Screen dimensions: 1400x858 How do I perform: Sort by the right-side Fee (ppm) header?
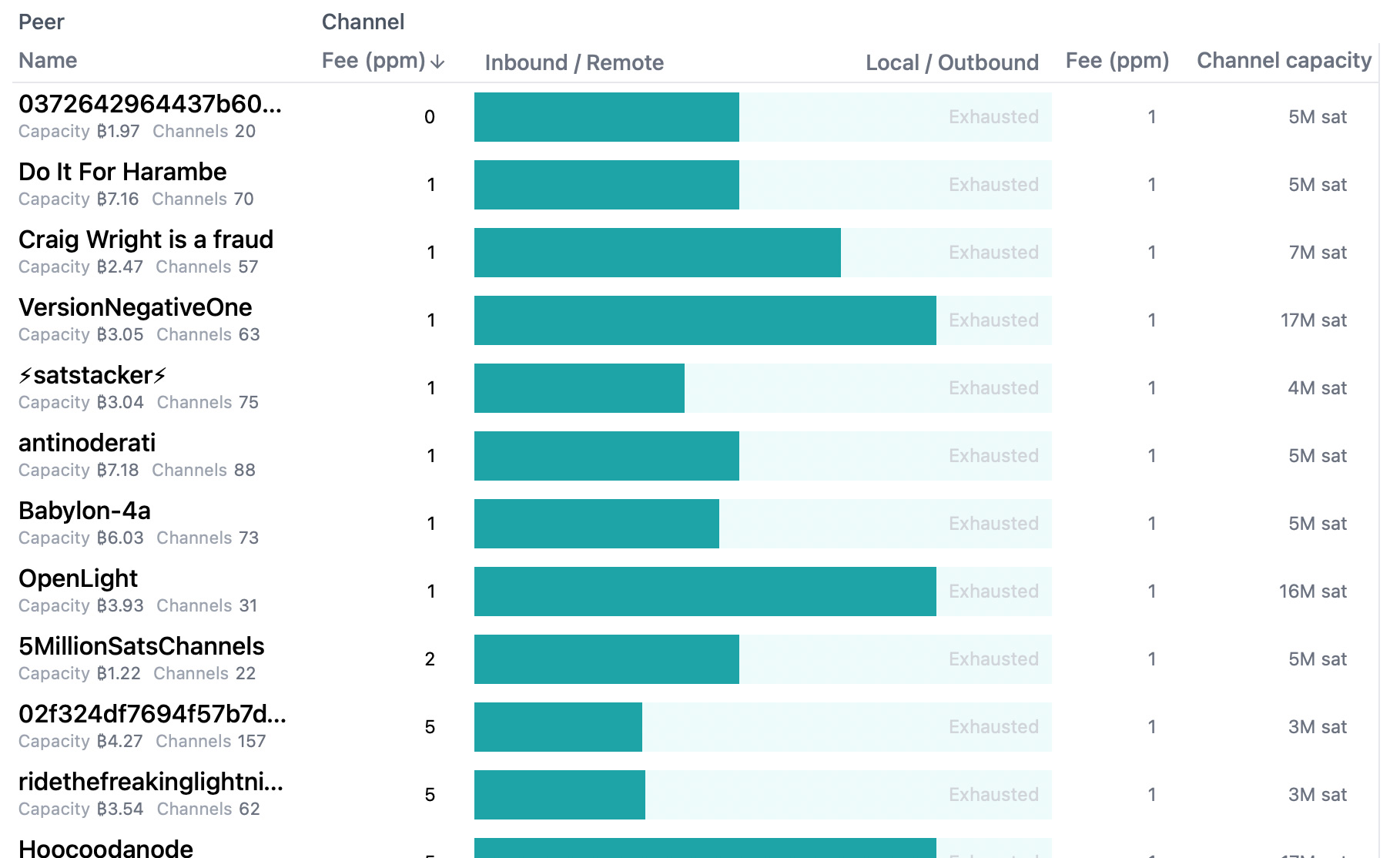tap(1117, 60)
